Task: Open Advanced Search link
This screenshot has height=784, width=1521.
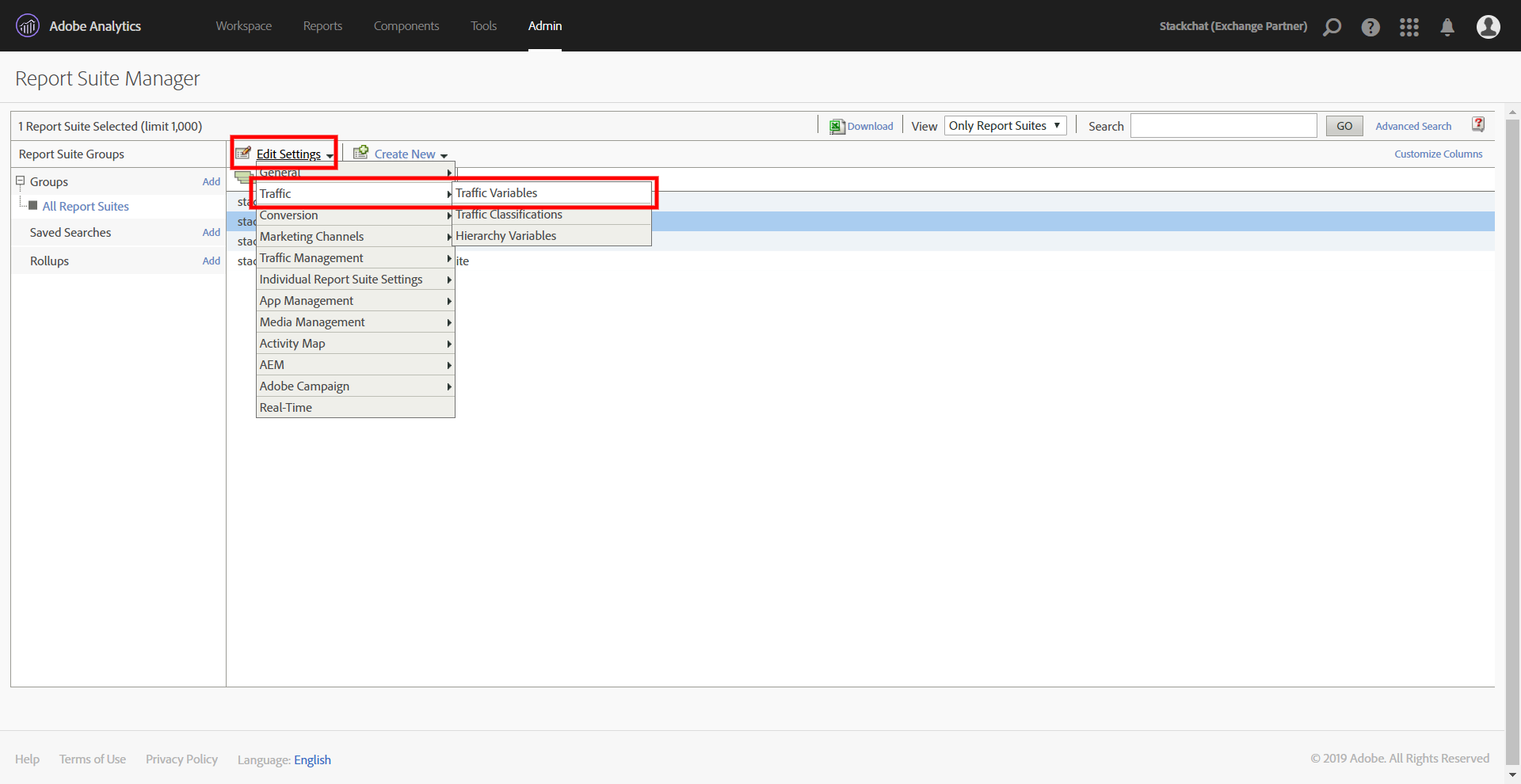Action: click(x=1413, y=127)
